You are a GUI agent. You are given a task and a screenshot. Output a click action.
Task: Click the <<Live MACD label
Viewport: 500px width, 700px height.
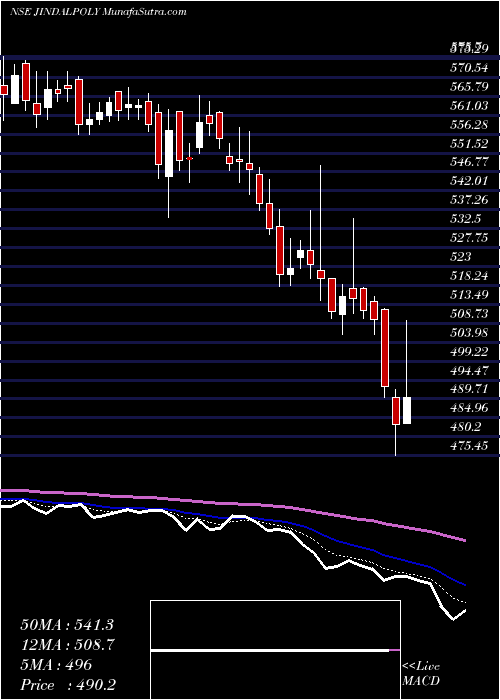click(421, 674)
